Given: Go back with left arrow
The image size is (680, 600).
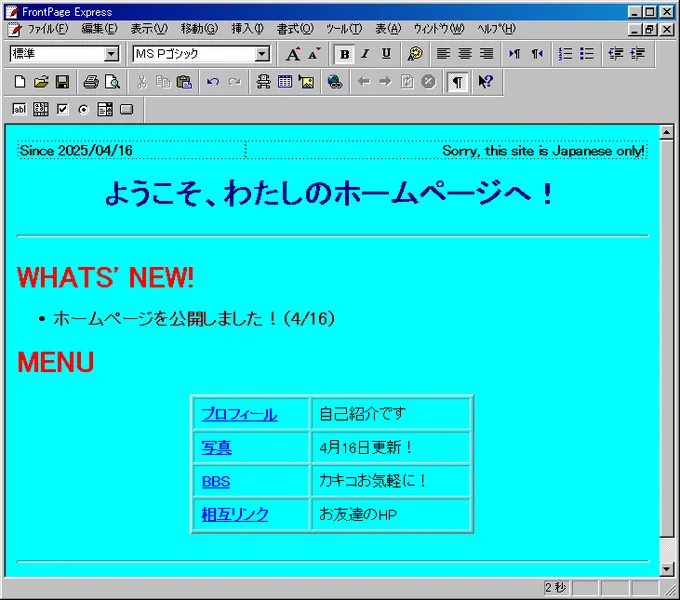Looking at the screenshot, I should [x=364, y=82].
